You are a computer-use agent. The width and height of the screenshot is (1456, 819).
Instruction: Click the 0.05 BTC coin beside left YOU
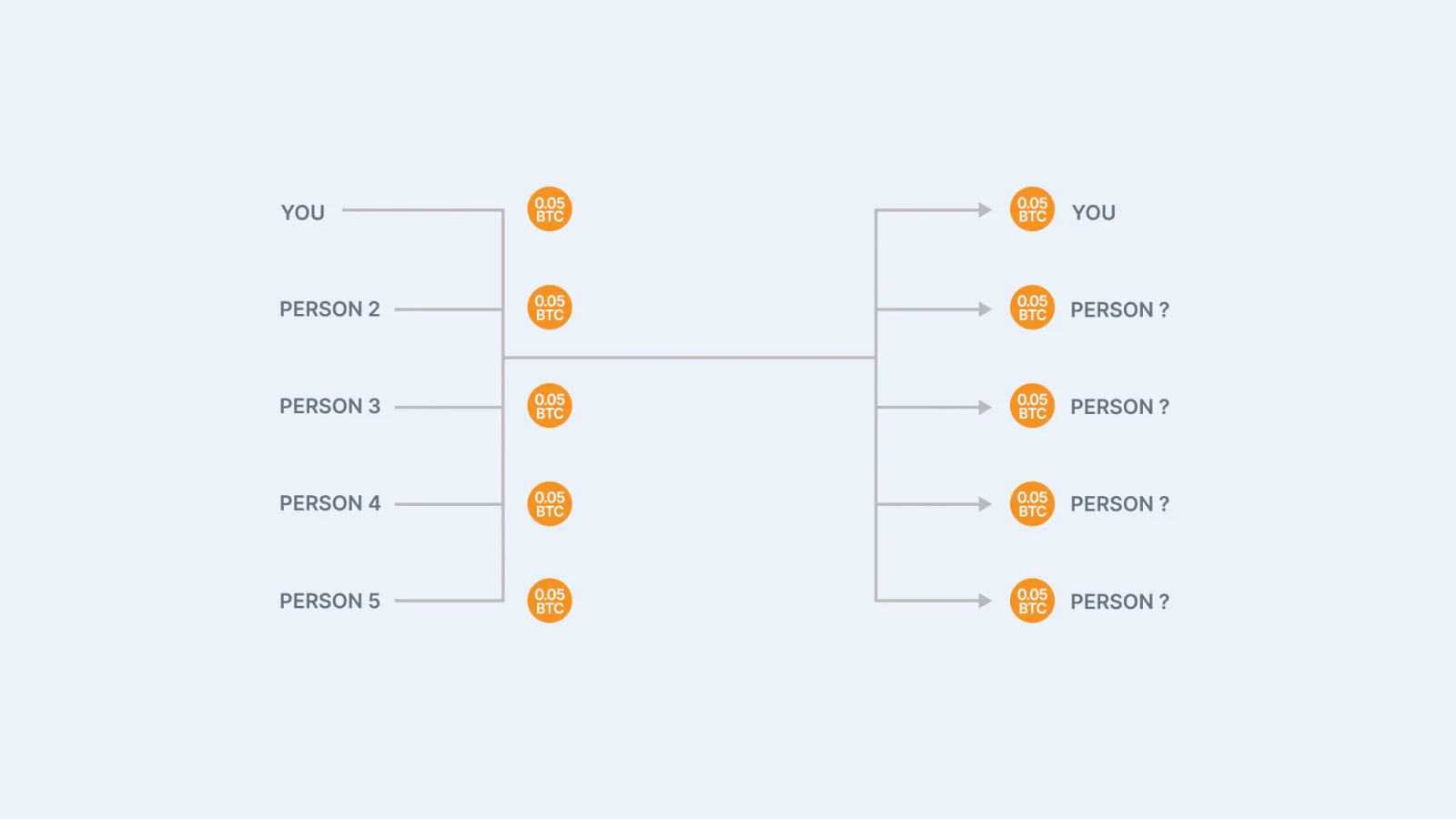coord(550,209)
